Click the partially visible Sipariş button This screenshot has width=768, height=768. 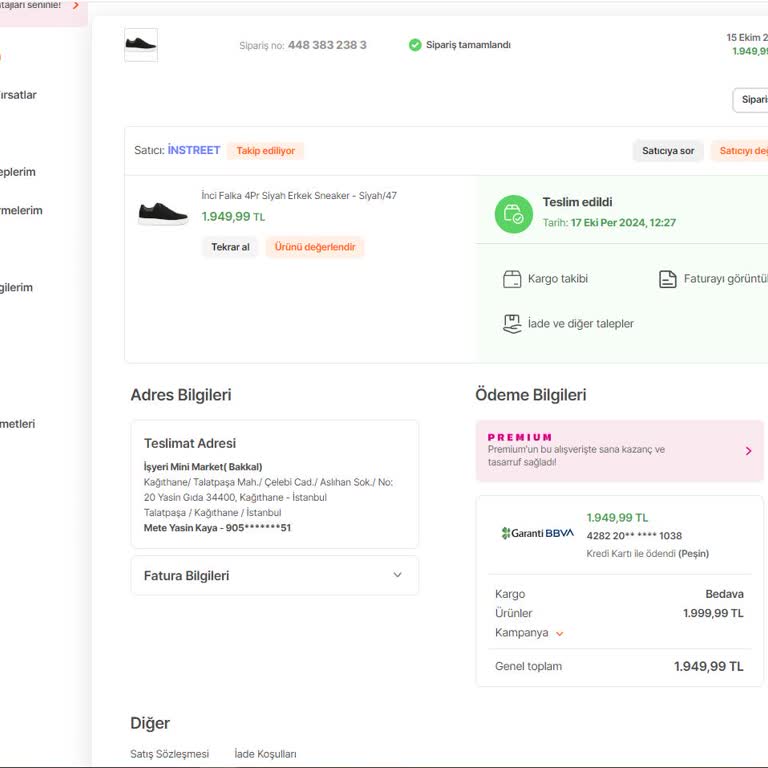(x=750, y=100)
